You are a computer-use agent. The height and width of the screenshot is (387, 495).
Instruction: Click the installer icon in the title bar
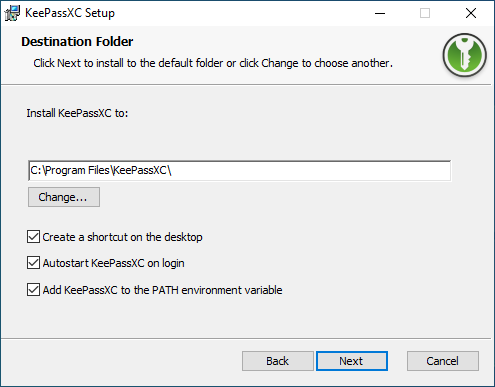tap(12, 13)
